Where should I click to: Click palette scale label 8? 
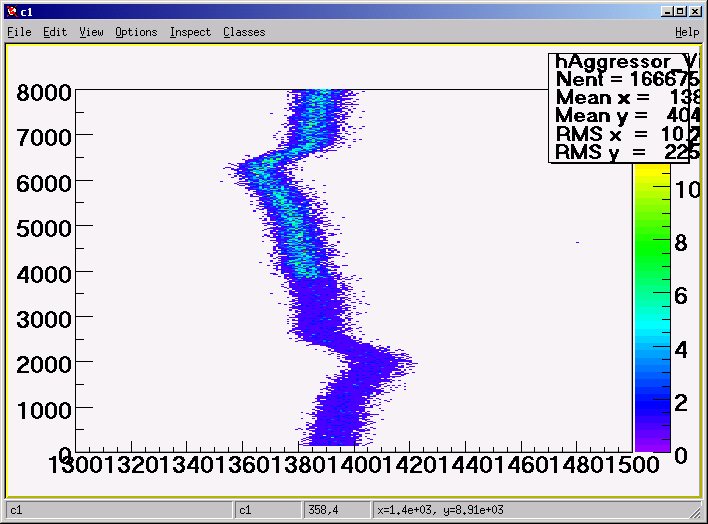tap(681, 243)
